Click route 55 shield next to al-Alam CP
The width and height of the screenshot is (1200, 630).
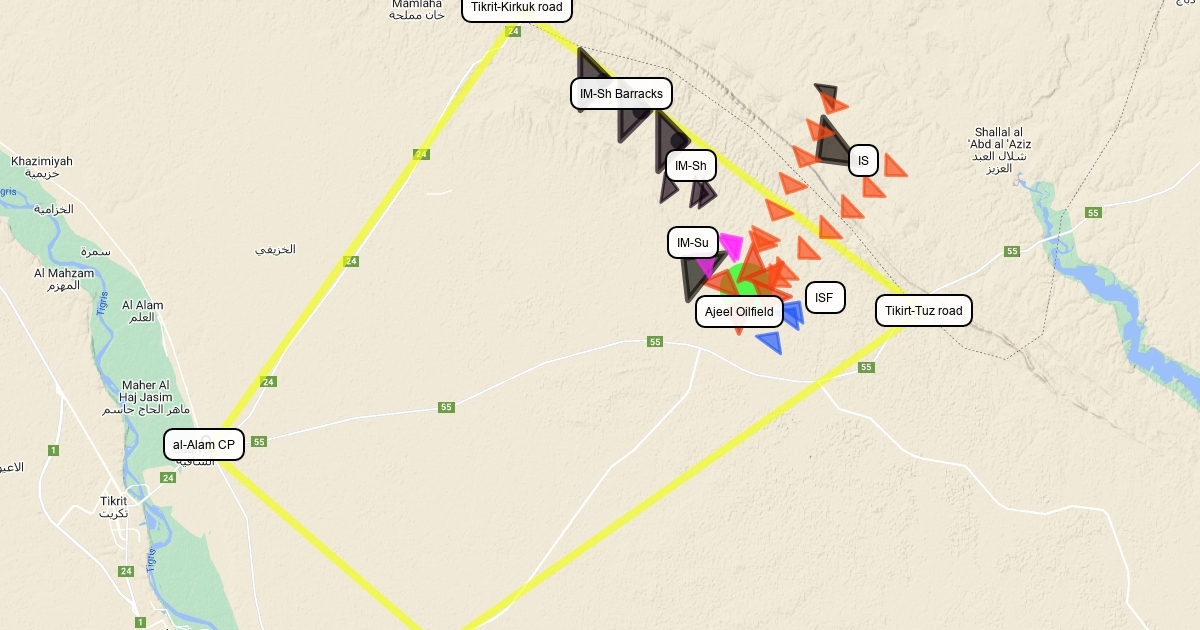tap(259, 441)
